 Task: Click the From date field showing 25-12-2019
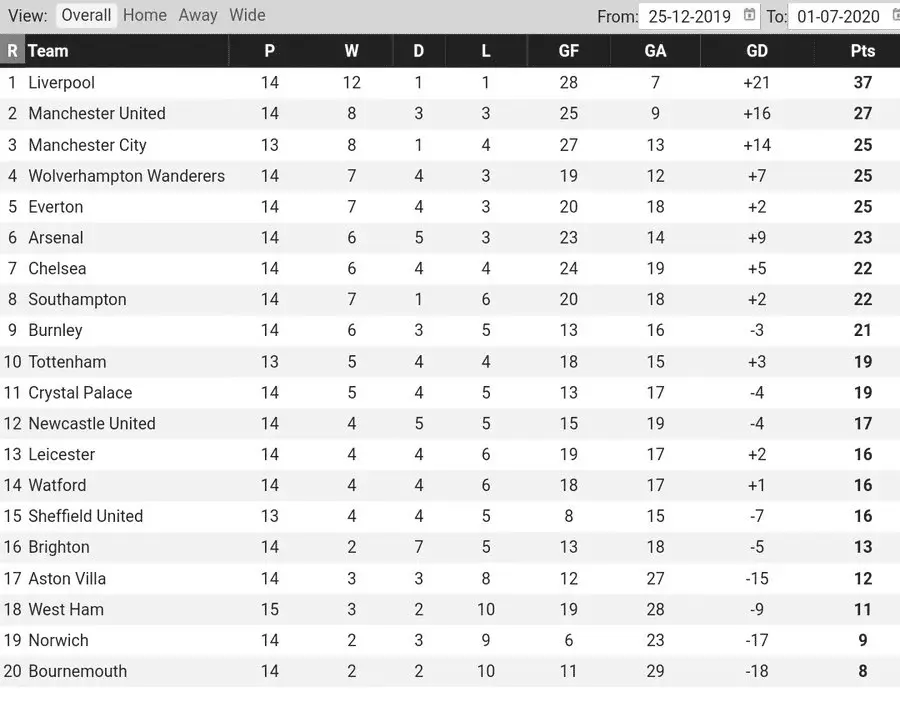(x=689, y=16)
